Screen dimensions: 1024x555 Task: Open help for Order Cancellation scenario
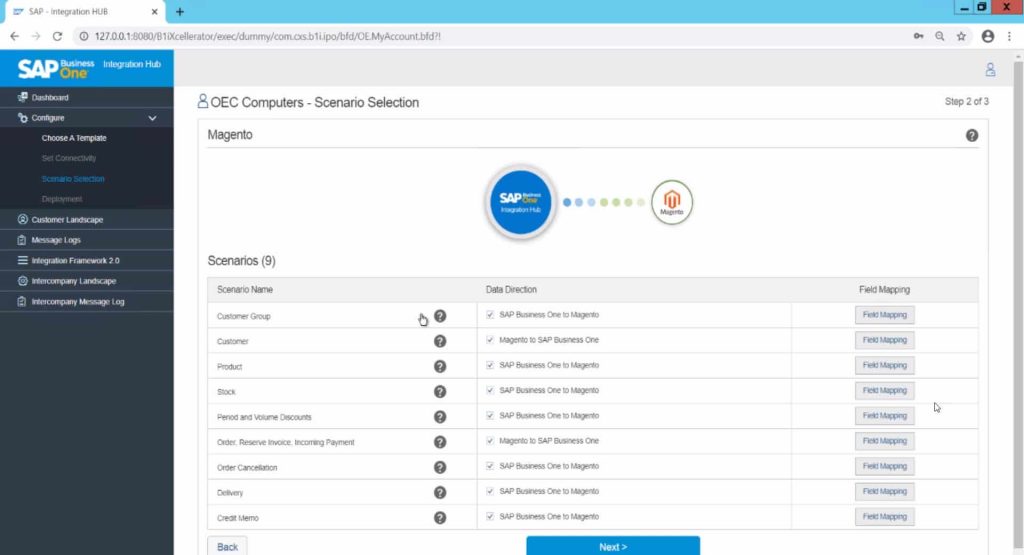440,468
